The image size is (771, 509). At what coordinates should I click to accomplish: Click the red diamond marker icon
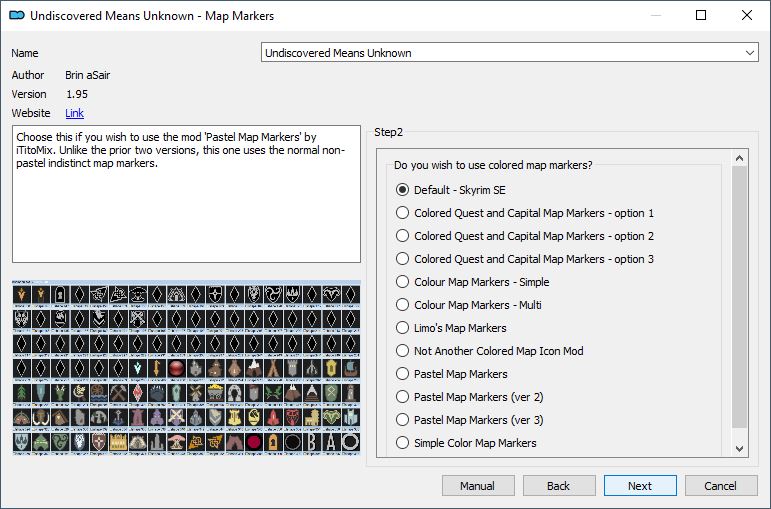pyautogui.click(x=138, y=393)
